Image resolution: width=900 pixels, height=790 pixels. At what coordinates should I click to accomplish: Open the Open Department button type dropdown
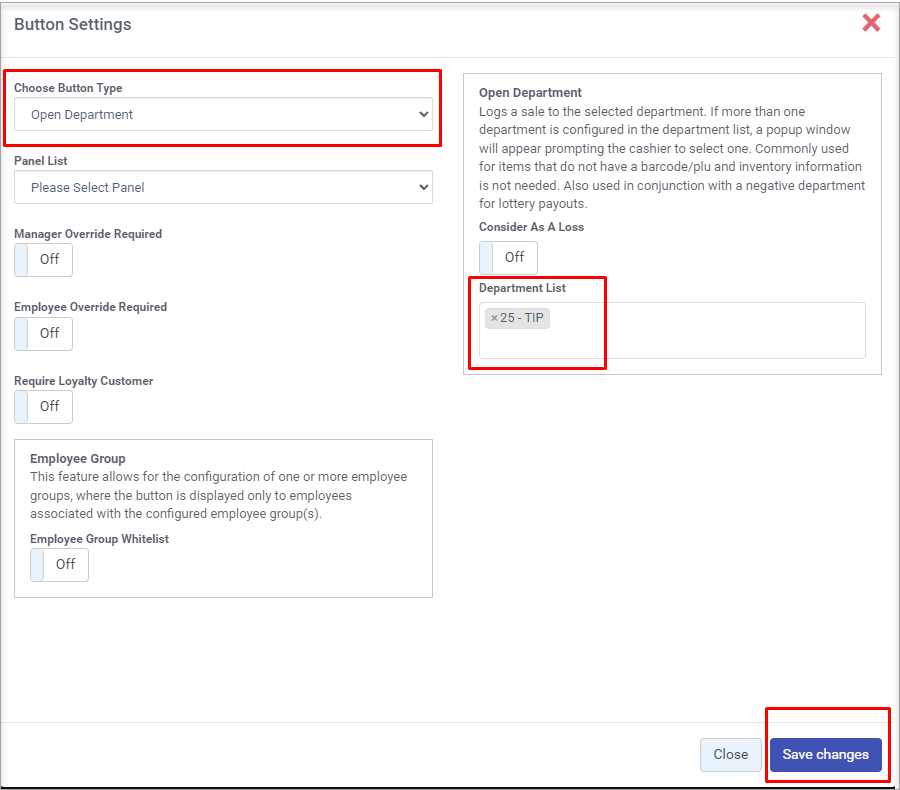(222, 115)
